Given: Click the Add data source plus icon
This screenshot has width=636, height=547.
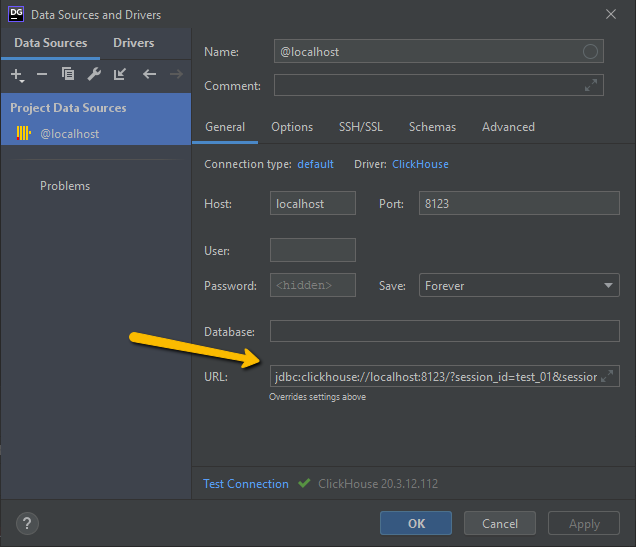Looking at the screenshot, I should 17,74.
